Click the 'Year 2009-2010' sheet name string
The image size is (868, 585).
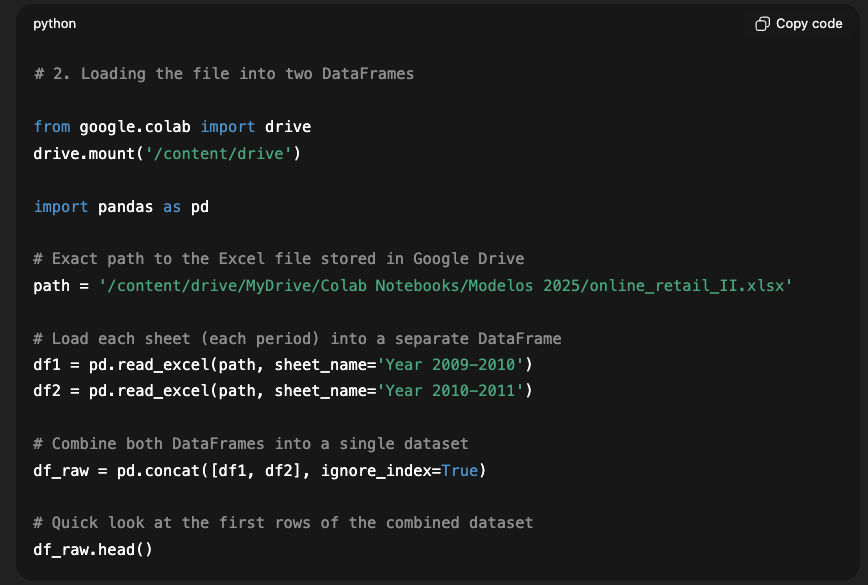(x=460, y=364)
